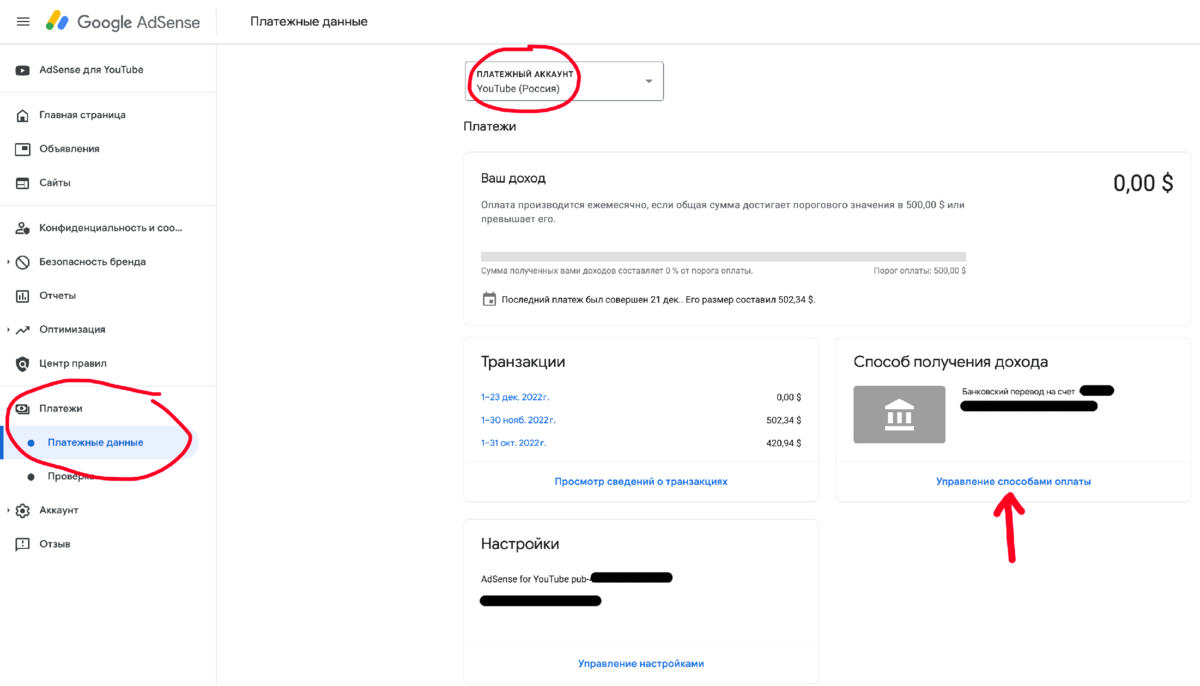Click the payment threshold progress bar
Viewport: 1200px width, 686px height.
[723, 256]
